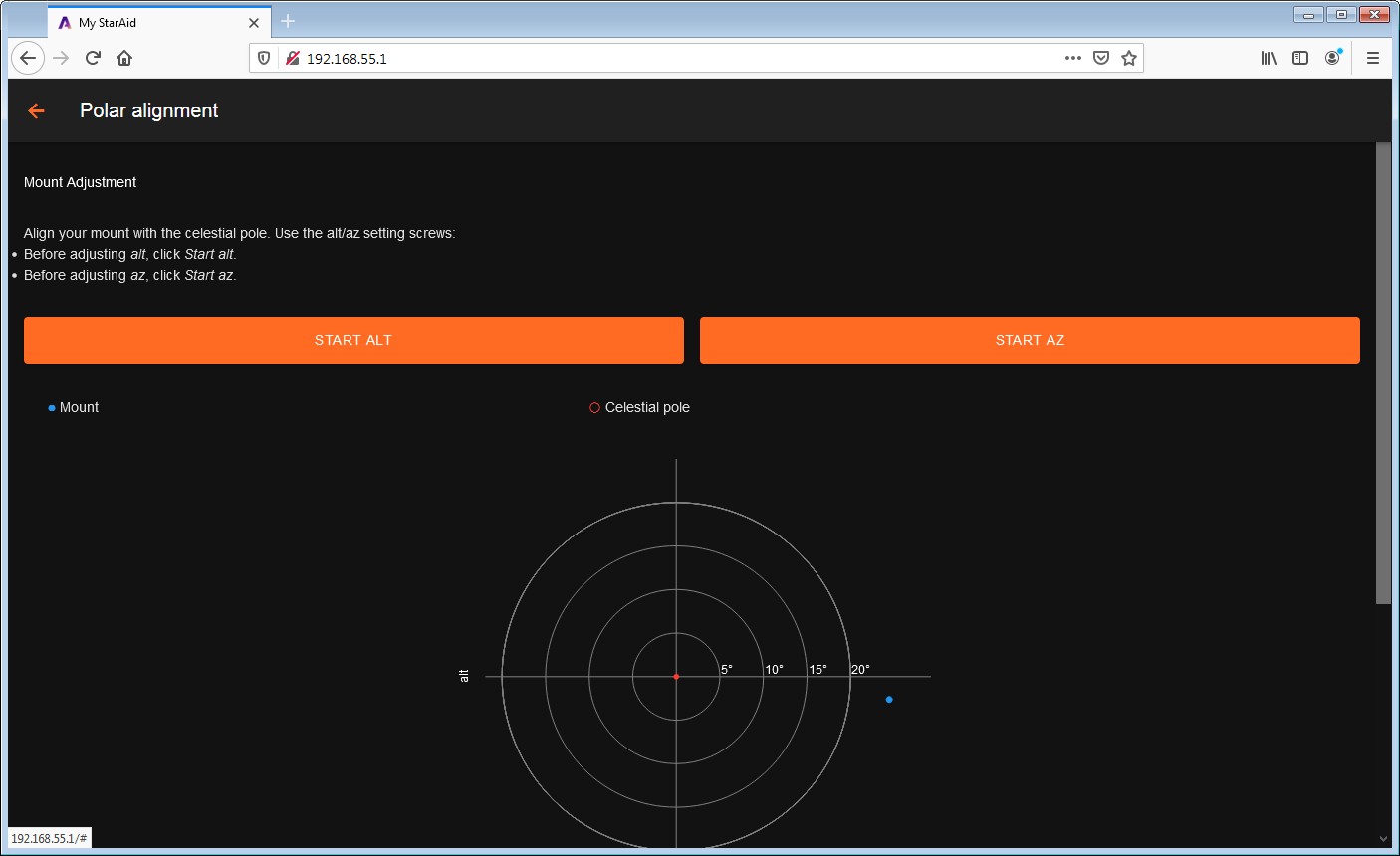Go back using the orange arrow icon
The width and height of the screenshot is (1400, 856).
click(37, 111)
